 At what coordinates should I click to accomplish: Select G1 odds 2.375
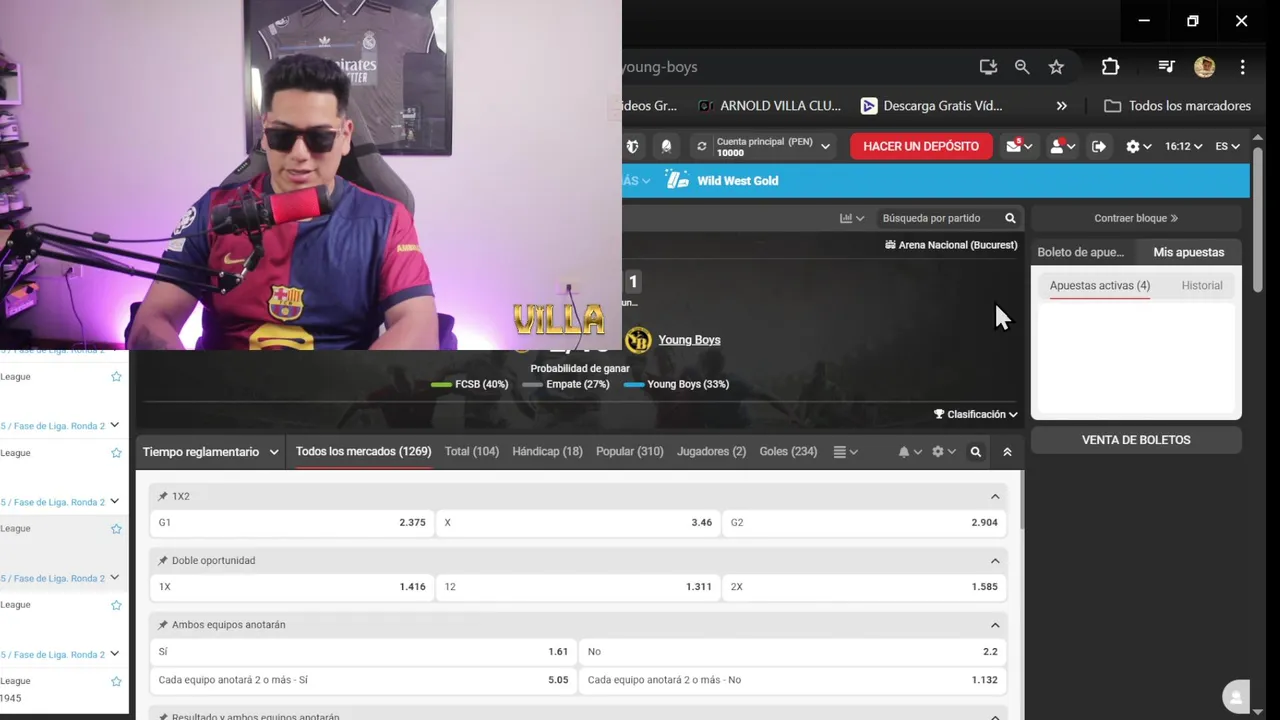coord(292,523)
